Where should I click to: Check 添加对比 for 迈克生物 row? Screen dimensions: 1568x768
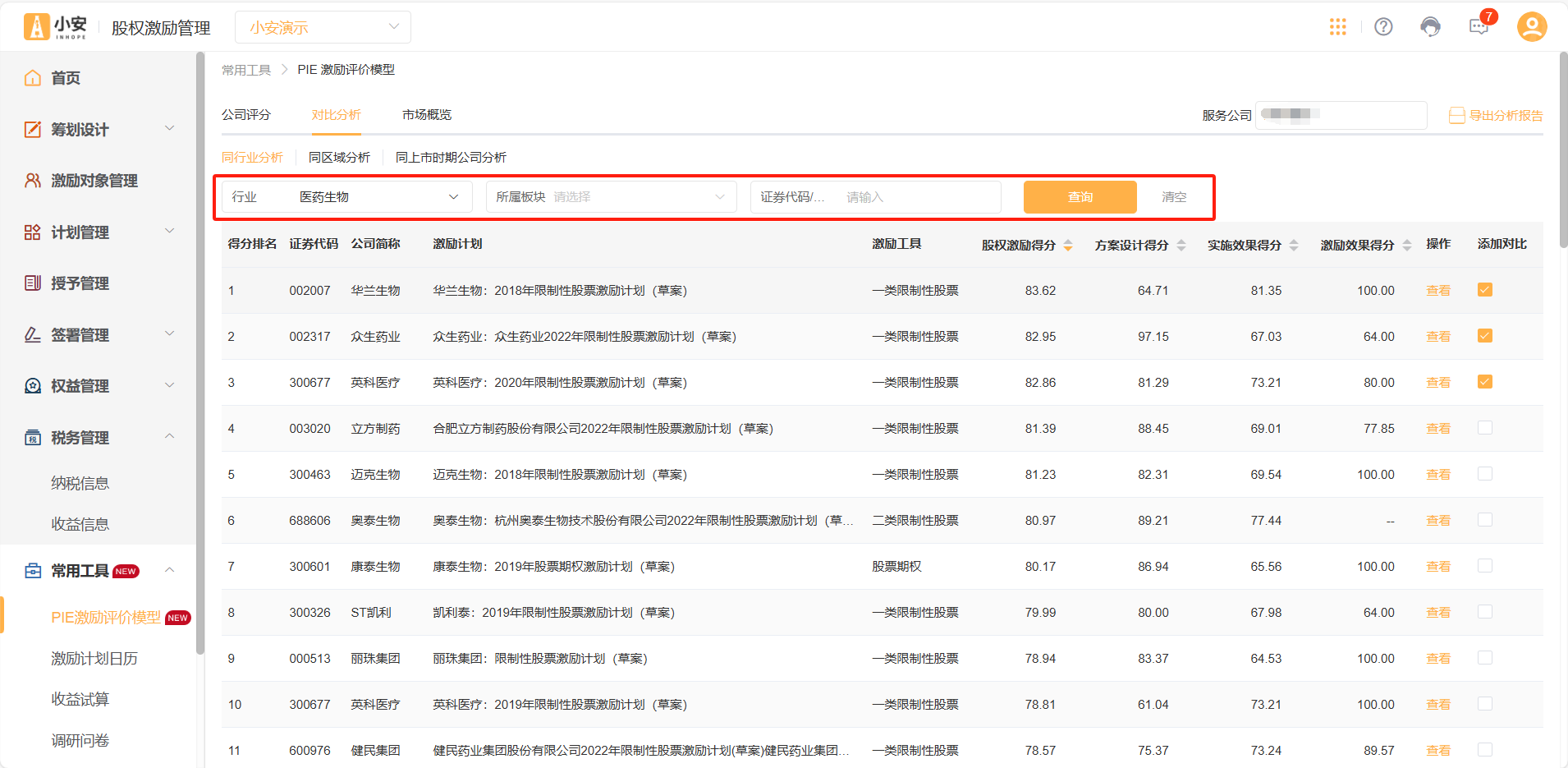pos(1485,474)
